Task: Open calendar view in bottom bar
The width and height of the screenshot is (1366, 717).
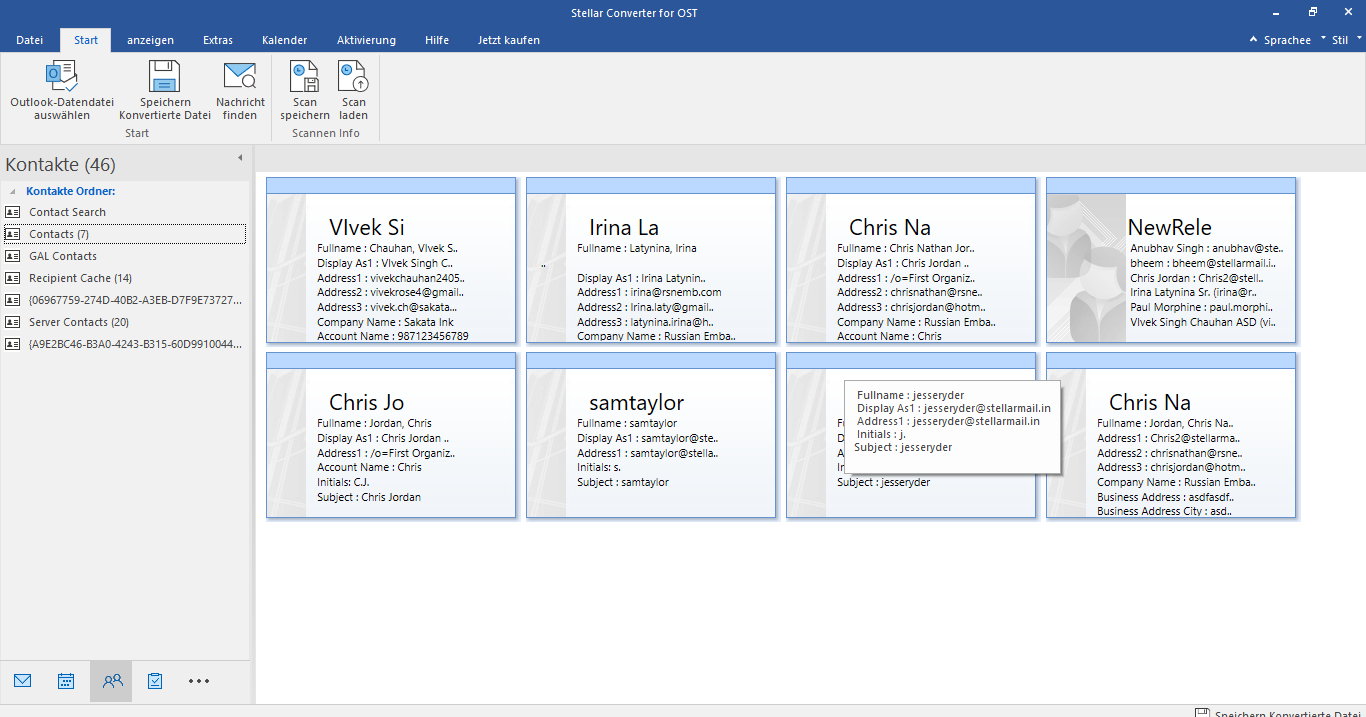Action: [66, 681]
